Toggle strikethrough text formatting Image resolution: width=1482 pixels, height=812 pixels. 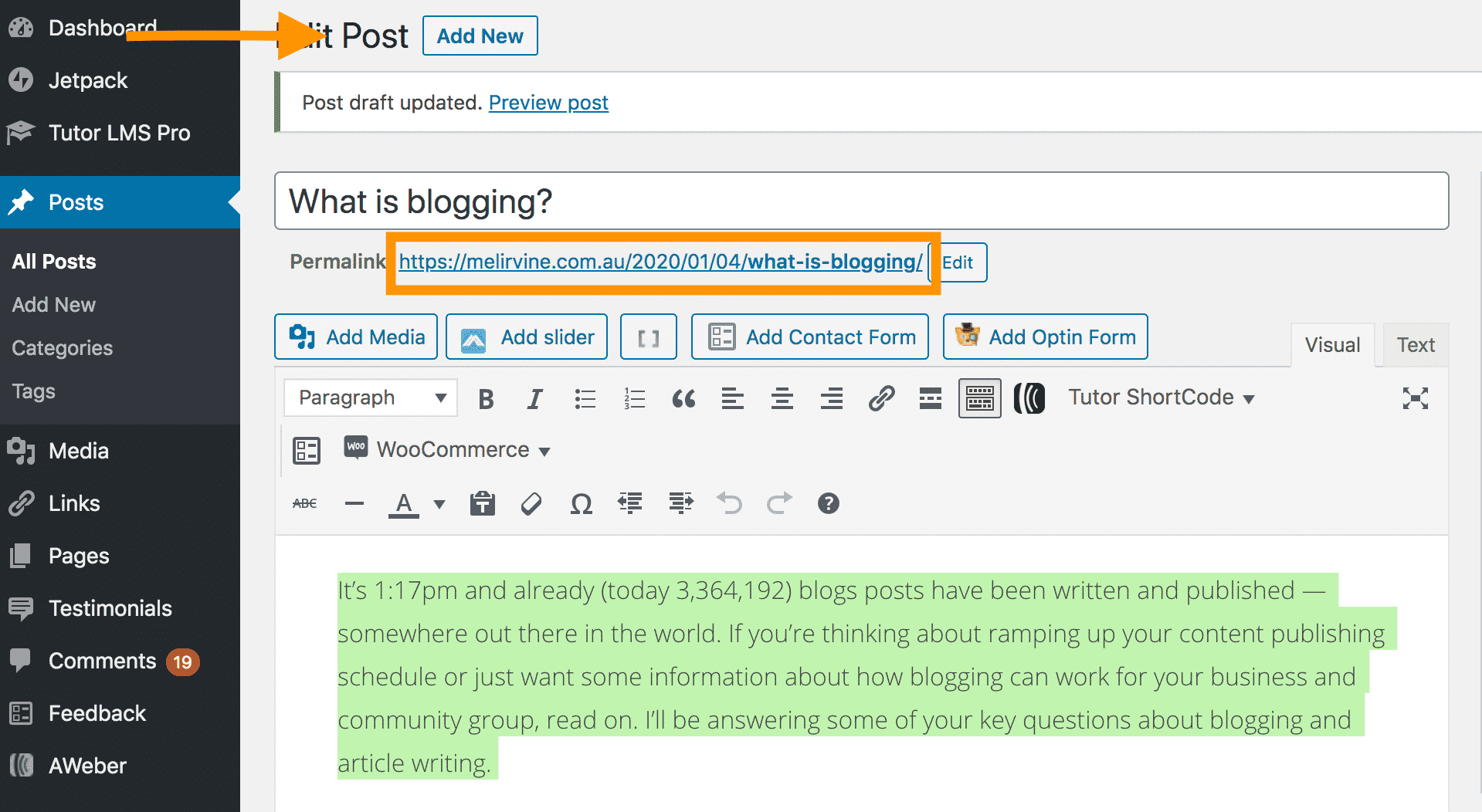click(x=305, y=503)
